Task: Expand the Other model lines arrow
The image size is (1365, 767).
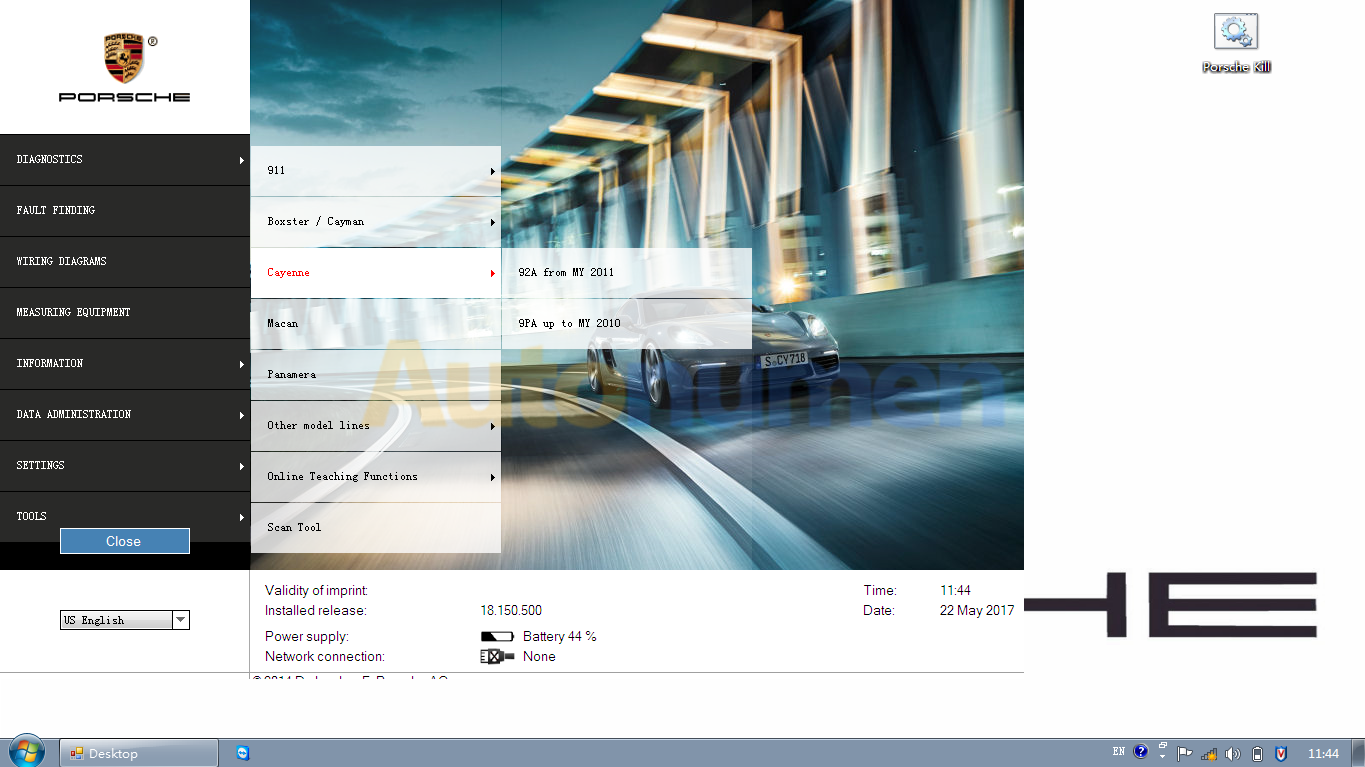Action: [492, 427]
